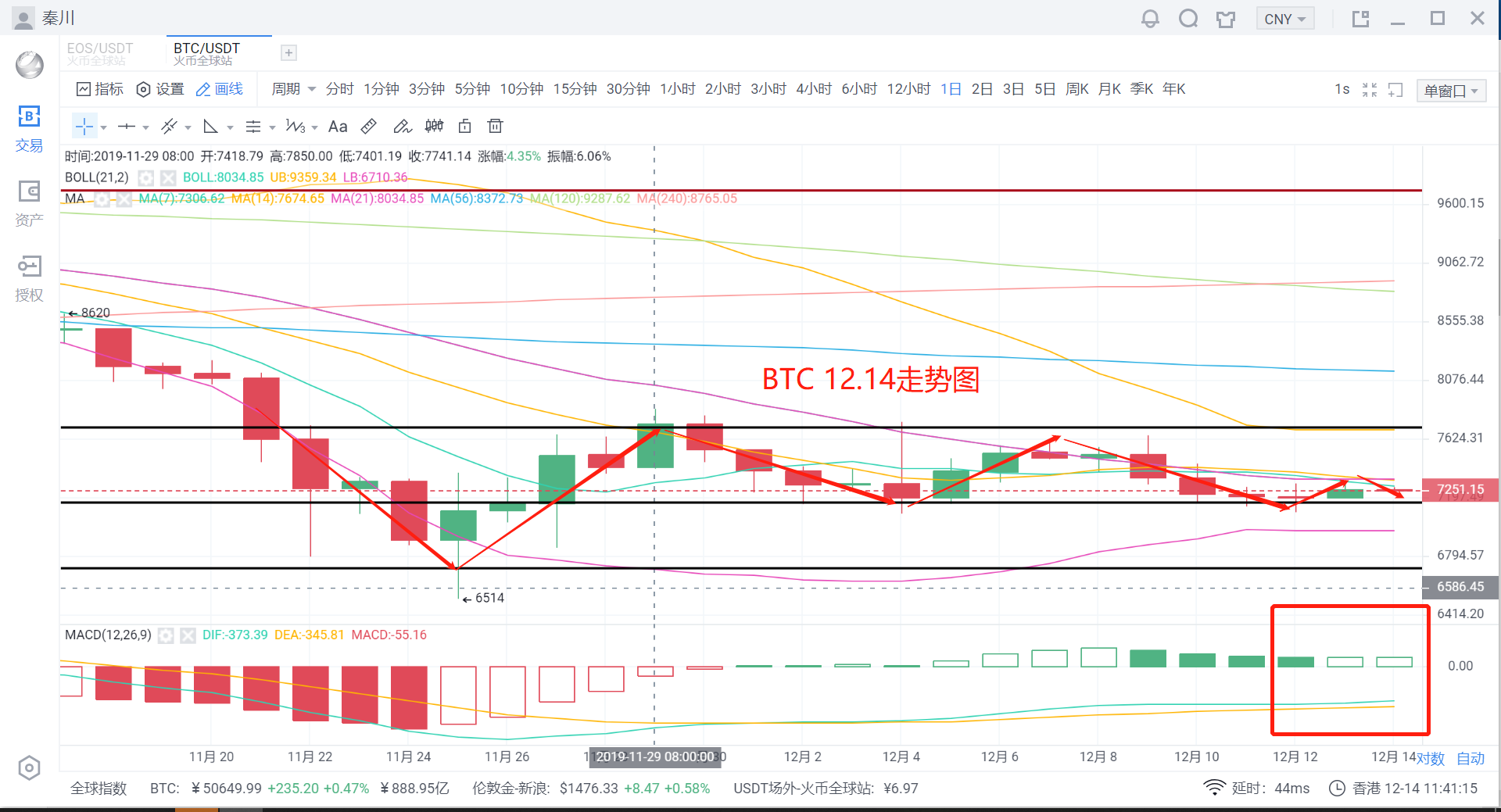
Task: Open the 授权 authorization section
Action: pyautogui.click(x=29, y=278)
